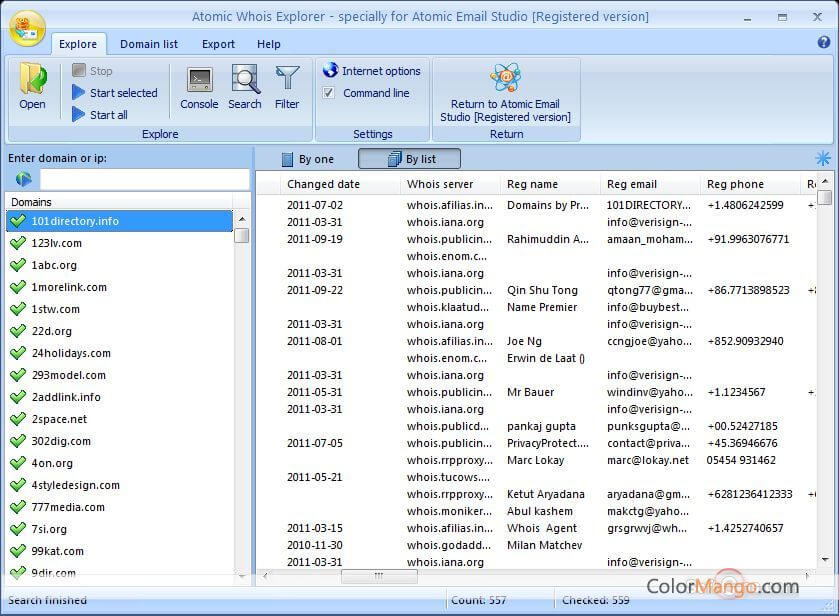Sort by Changed date column
Image resolution: width=839 pixels, height=616 pixels.
click(340, 184)
